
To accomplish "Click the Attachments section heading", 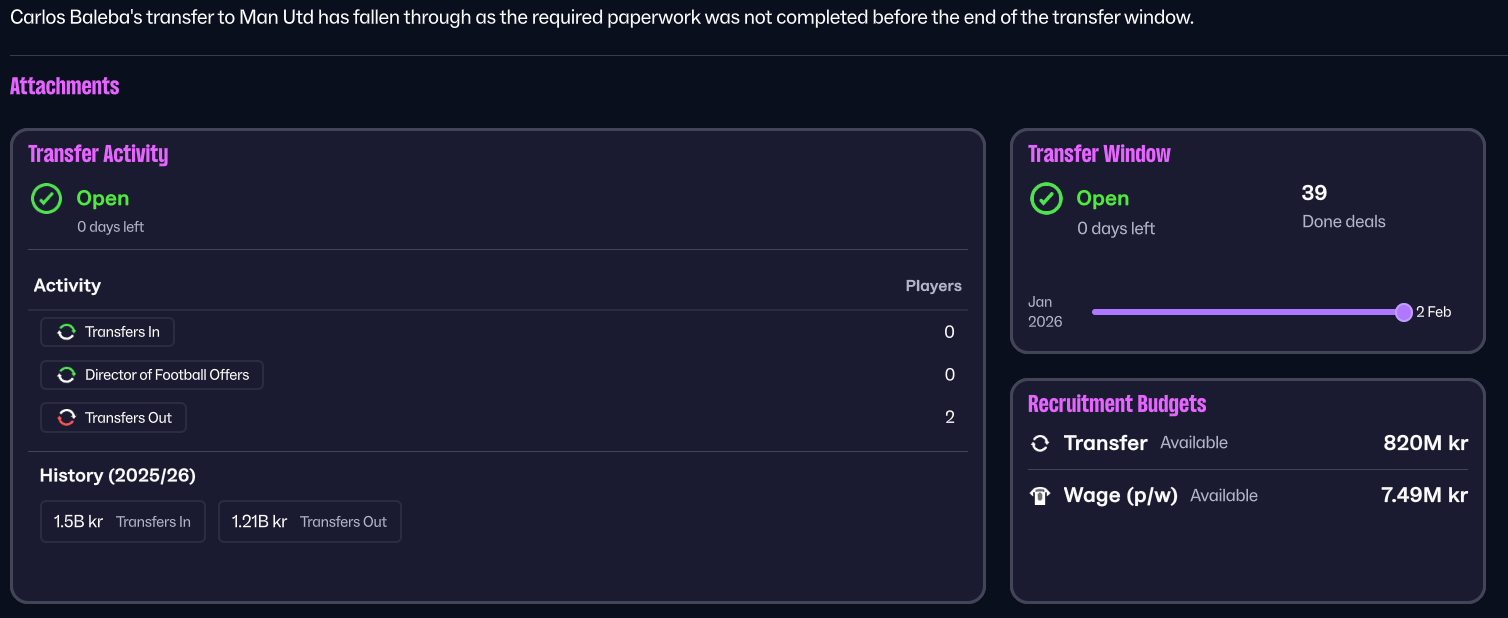I will [65, 86].
